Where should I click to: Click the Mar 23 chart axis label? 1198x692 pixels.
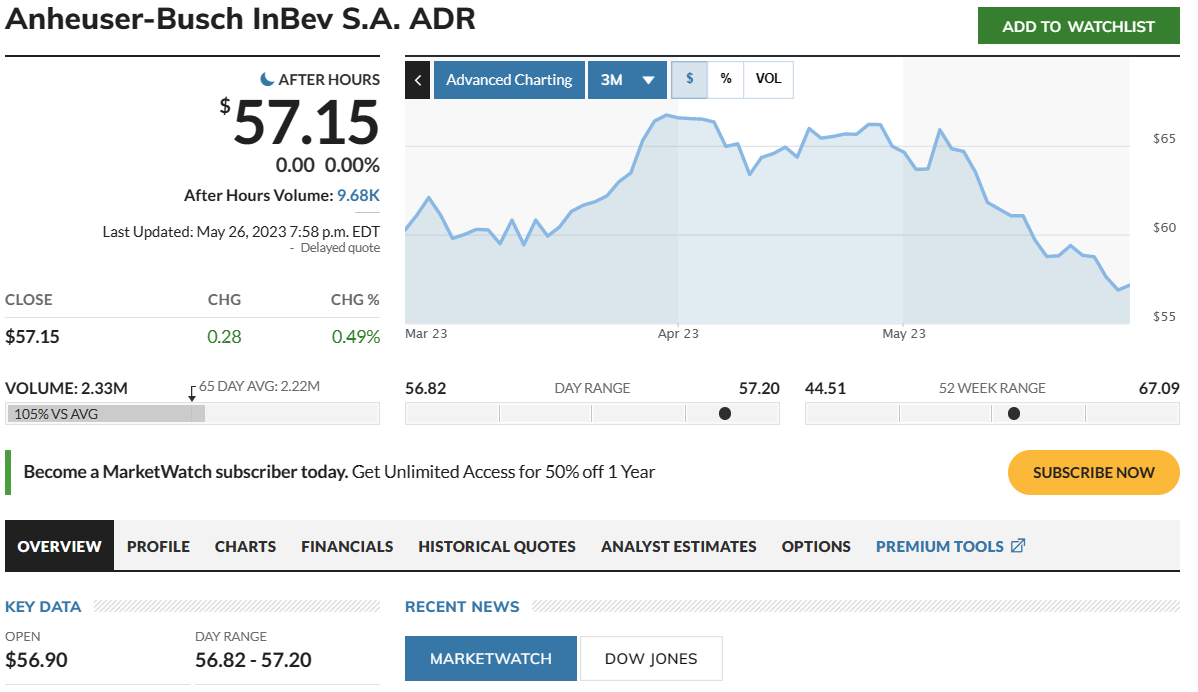click(426, 334)
